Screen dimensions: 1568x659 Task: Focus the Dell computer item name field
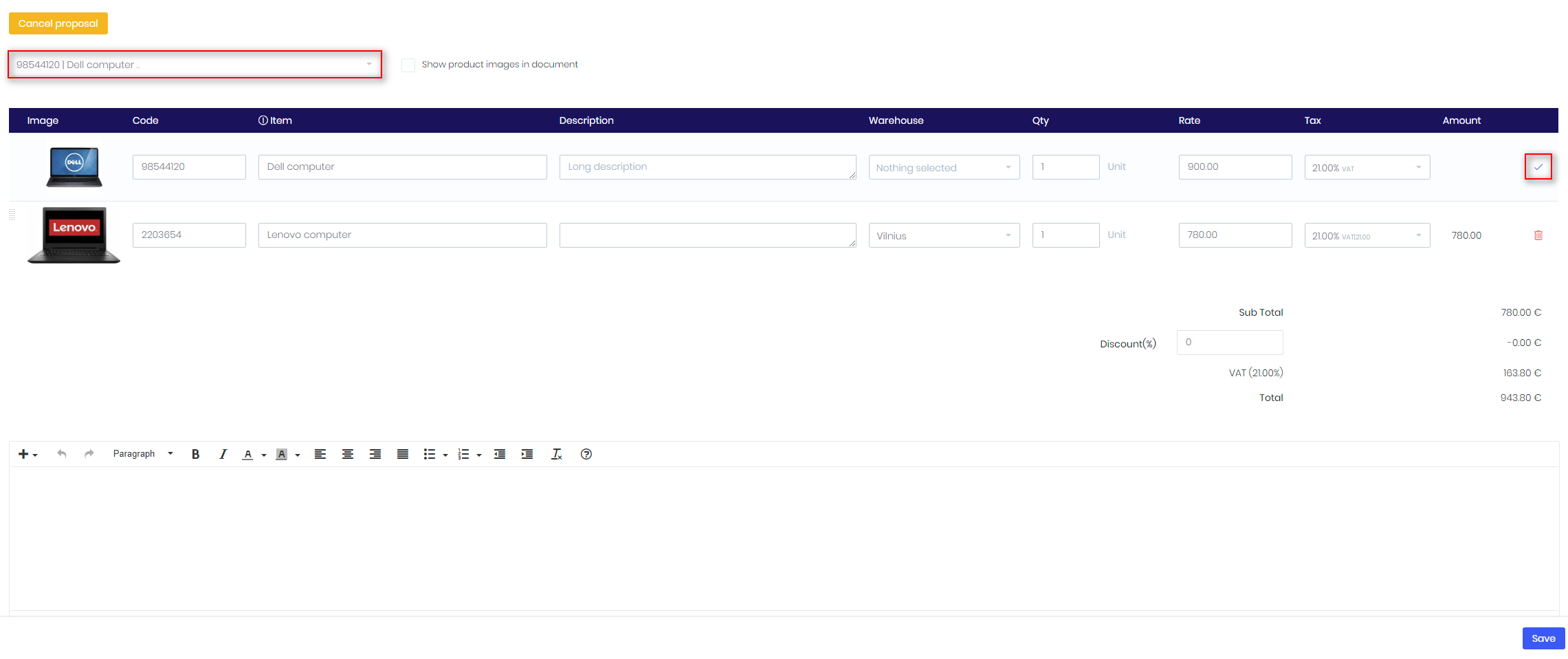(402, 167)
